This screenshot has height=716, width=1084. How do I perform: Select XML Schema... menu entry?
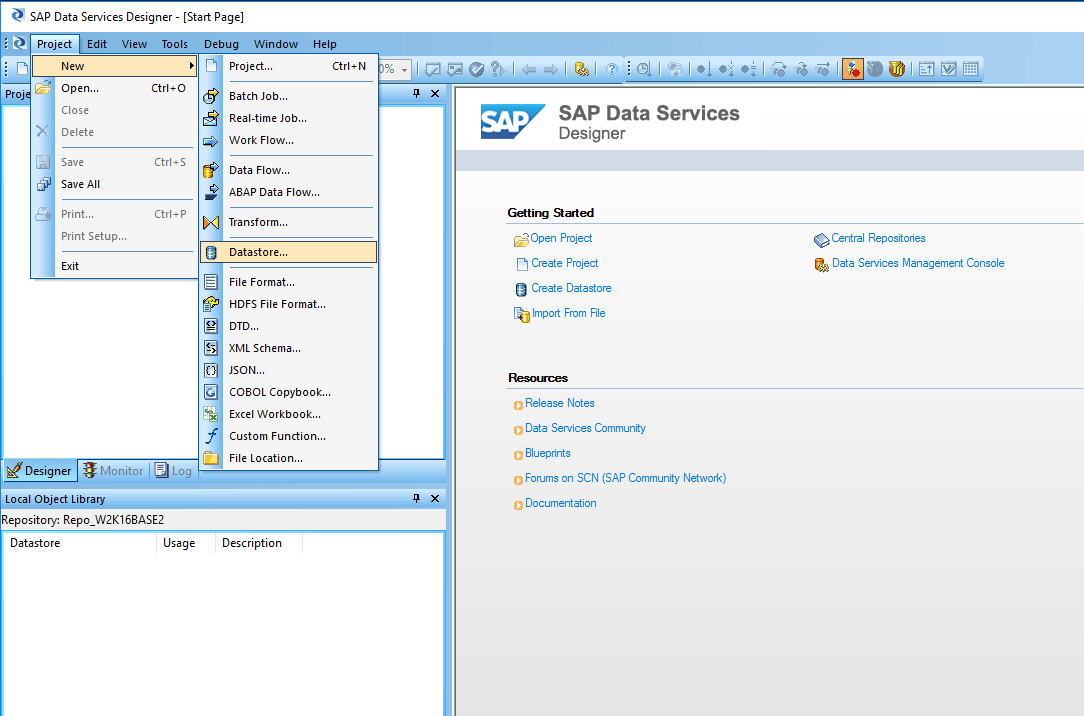point(288,348)
